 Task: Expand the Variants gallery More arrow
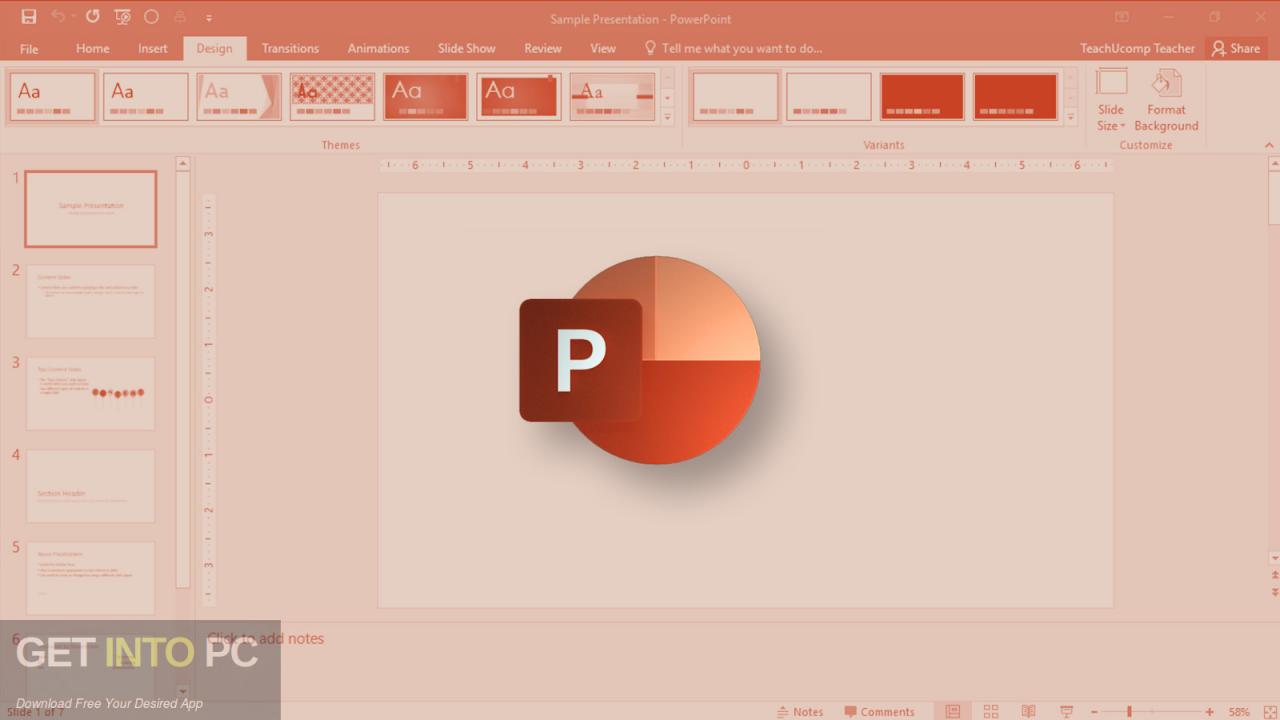coord(1070,117)
